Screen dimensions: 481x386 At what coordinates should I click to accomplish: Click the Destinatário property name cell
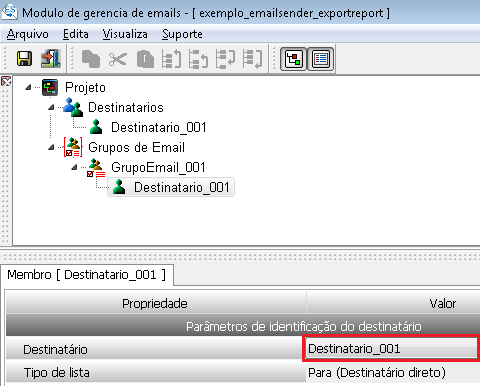155,349
